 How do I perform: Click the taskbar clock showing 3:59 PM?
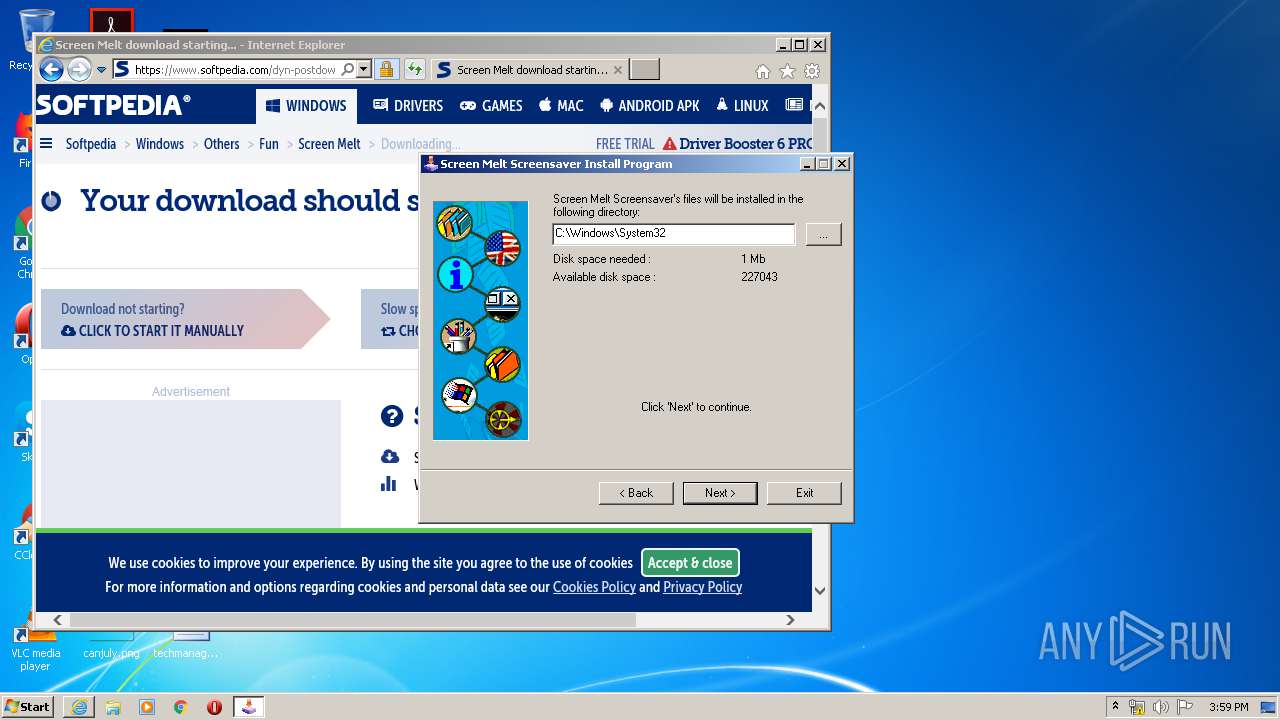pyautogui.click(x=1228, y=707)
